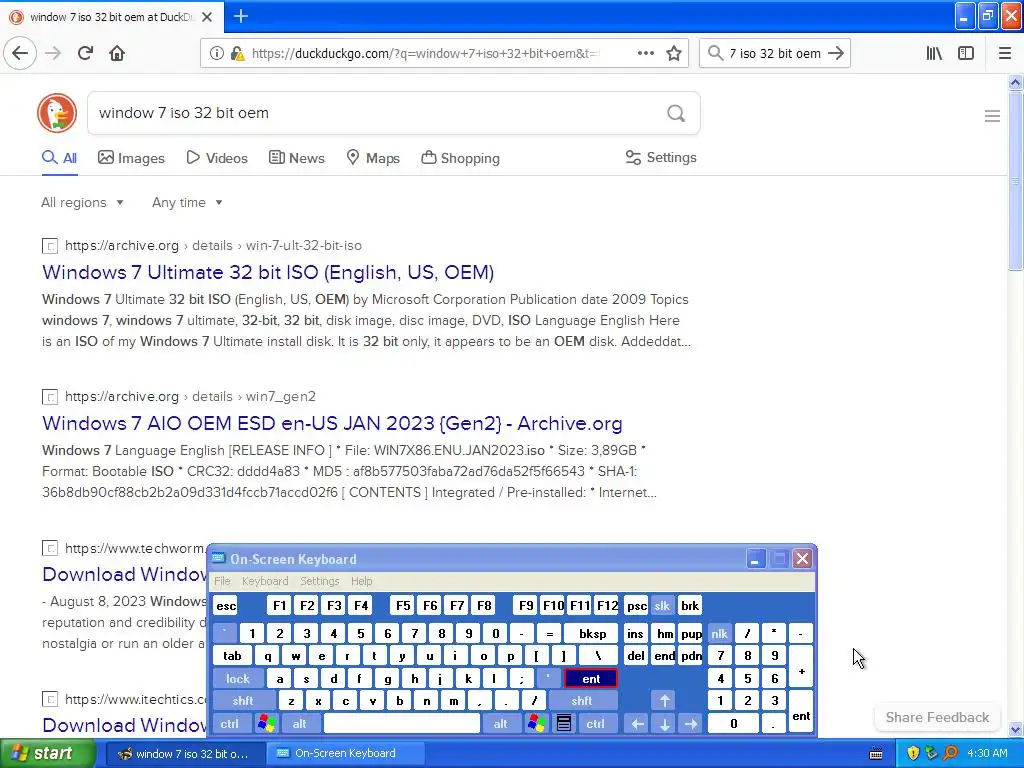Open DuckDuckGo Settings dropdown
Screen dimensions: 1024x768
pyautogui.click(x=661, y=157)
